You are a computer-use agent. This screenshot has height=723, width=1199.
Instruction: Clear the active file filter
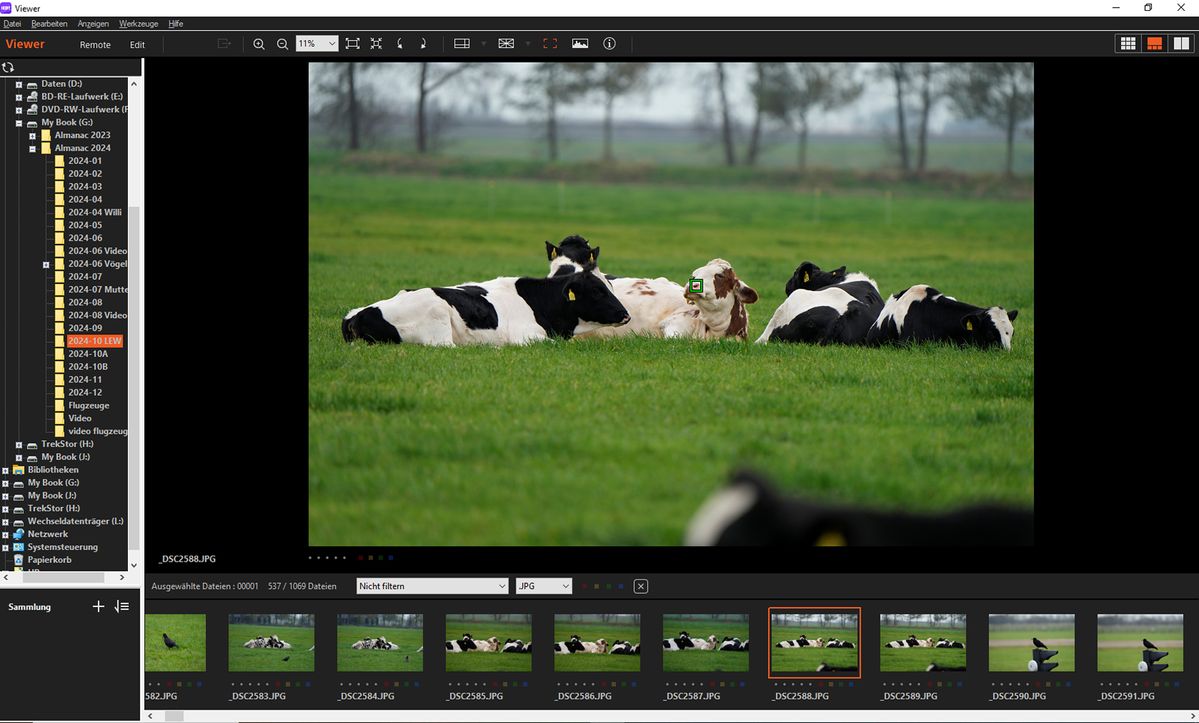pos(640,586)
